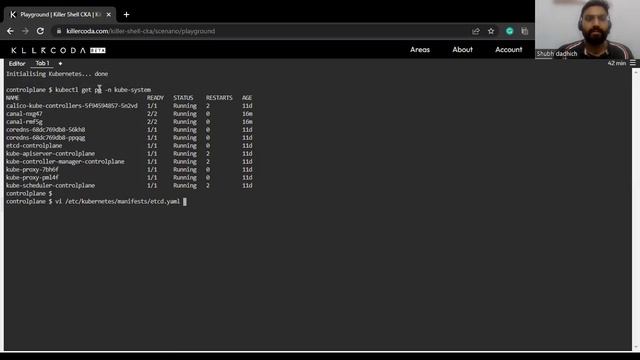This screenshot has width=640, height=360.
Task: Click the STATUS column header
Action: point(183,98)
